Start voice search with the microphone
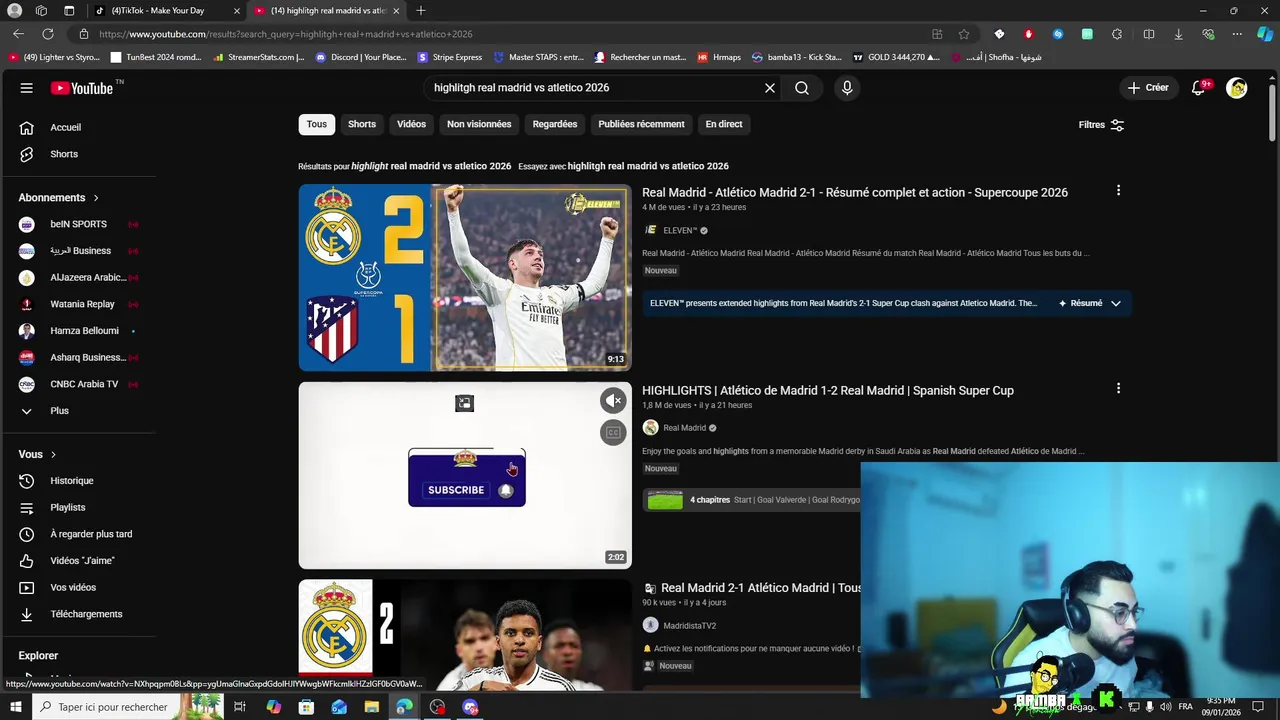1280x720 pixels. (x=847, y=88)
